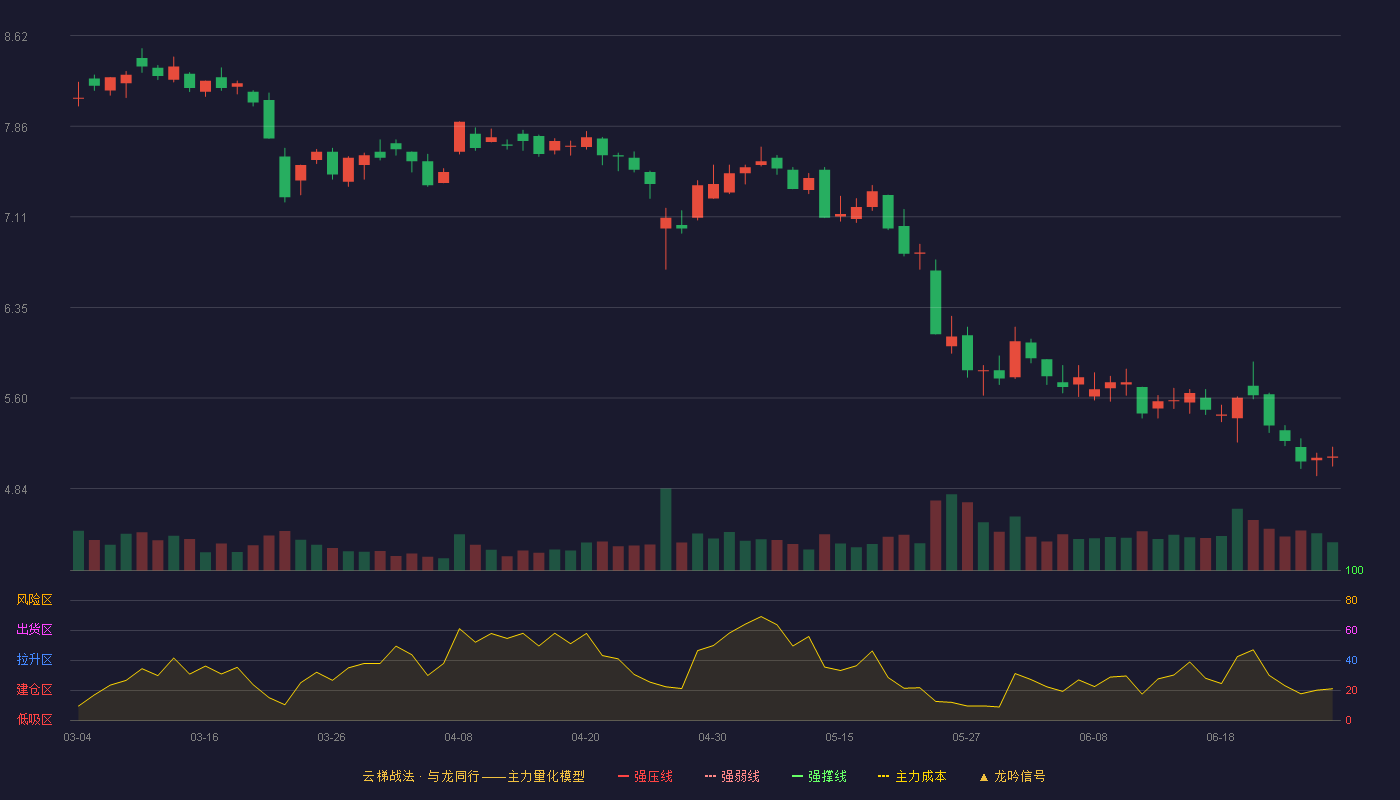The image size is (1400, 800).
Task: Toggle the 强弱线 legend entry
Action: pos(732,776)
